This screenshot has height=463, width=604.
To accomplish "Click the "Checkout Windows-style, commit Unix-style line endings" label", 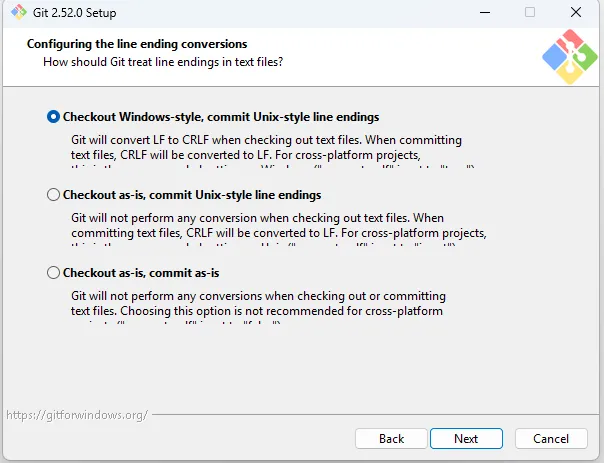I will click(221, 117).
